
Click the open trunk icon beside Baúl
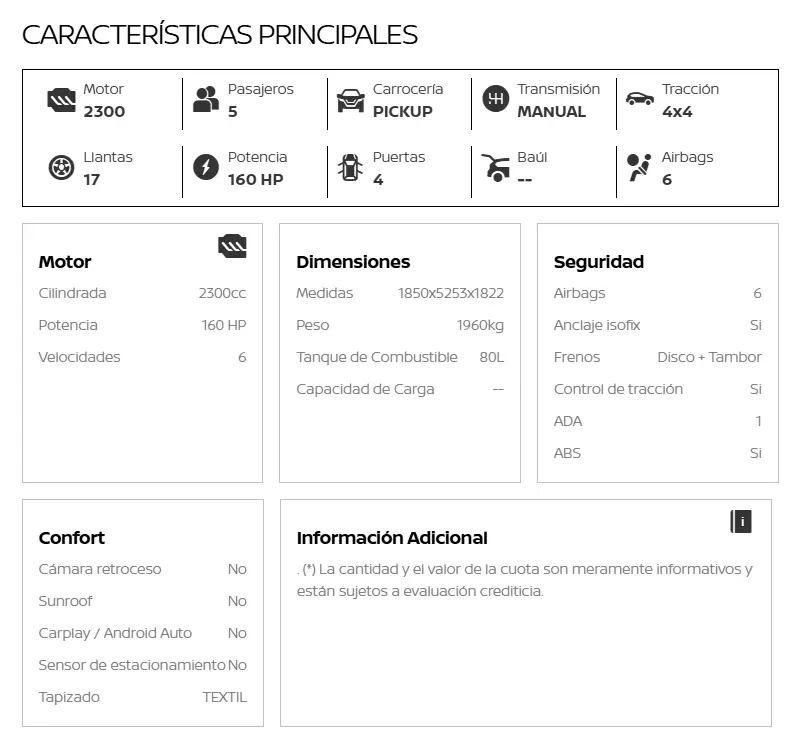point(495,167)
